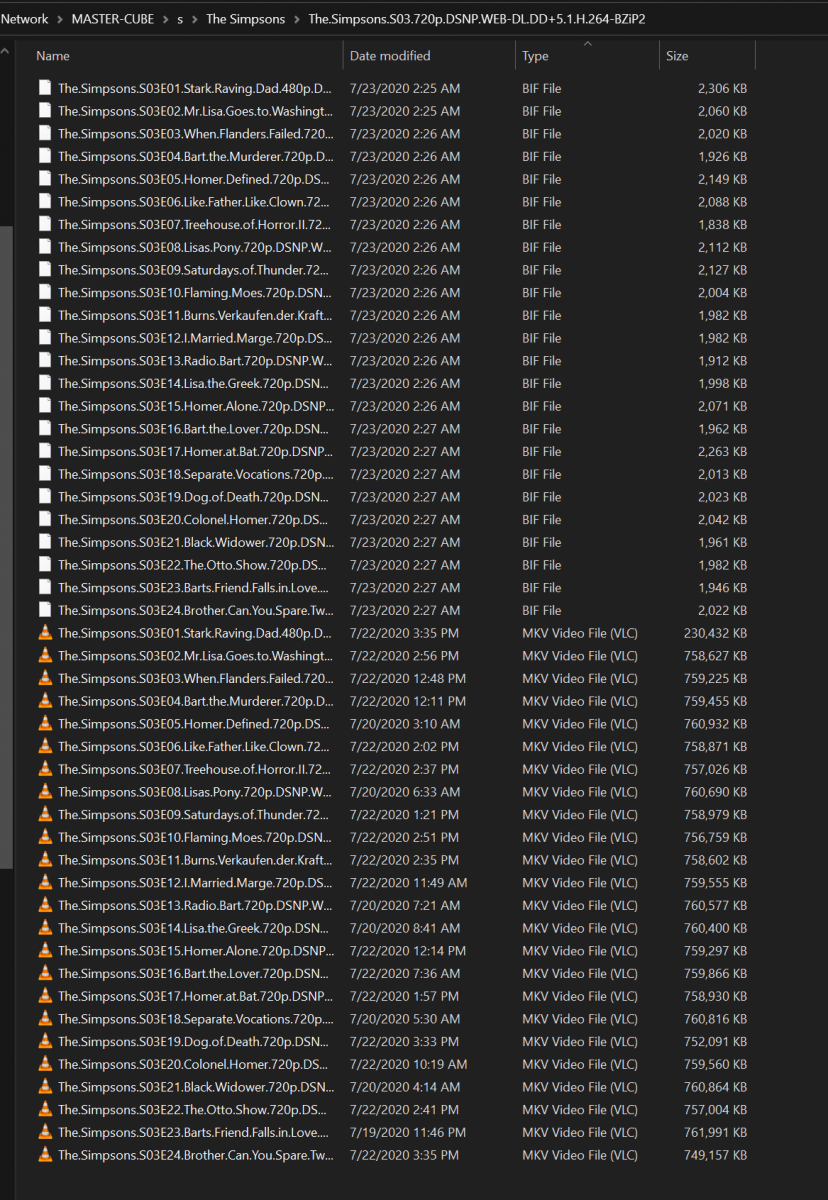Select S03E13 Radio Bart MKV file name
The width and height of the screenshot is (828, 1200).
[195, 905]
